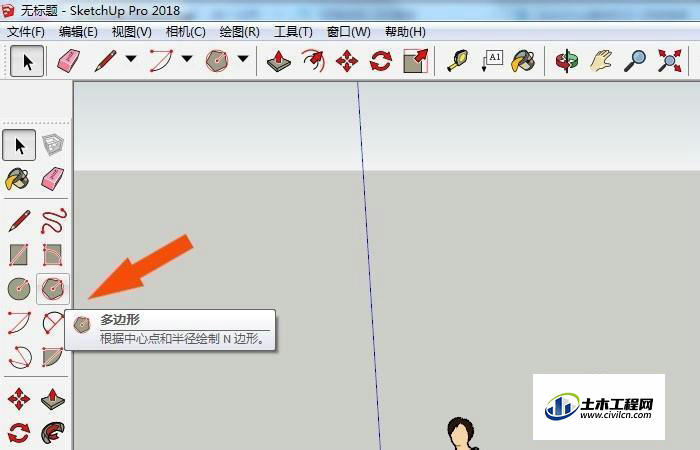
Task: Expand the Line tool dropdown arrow
Action: coord(131,58)
